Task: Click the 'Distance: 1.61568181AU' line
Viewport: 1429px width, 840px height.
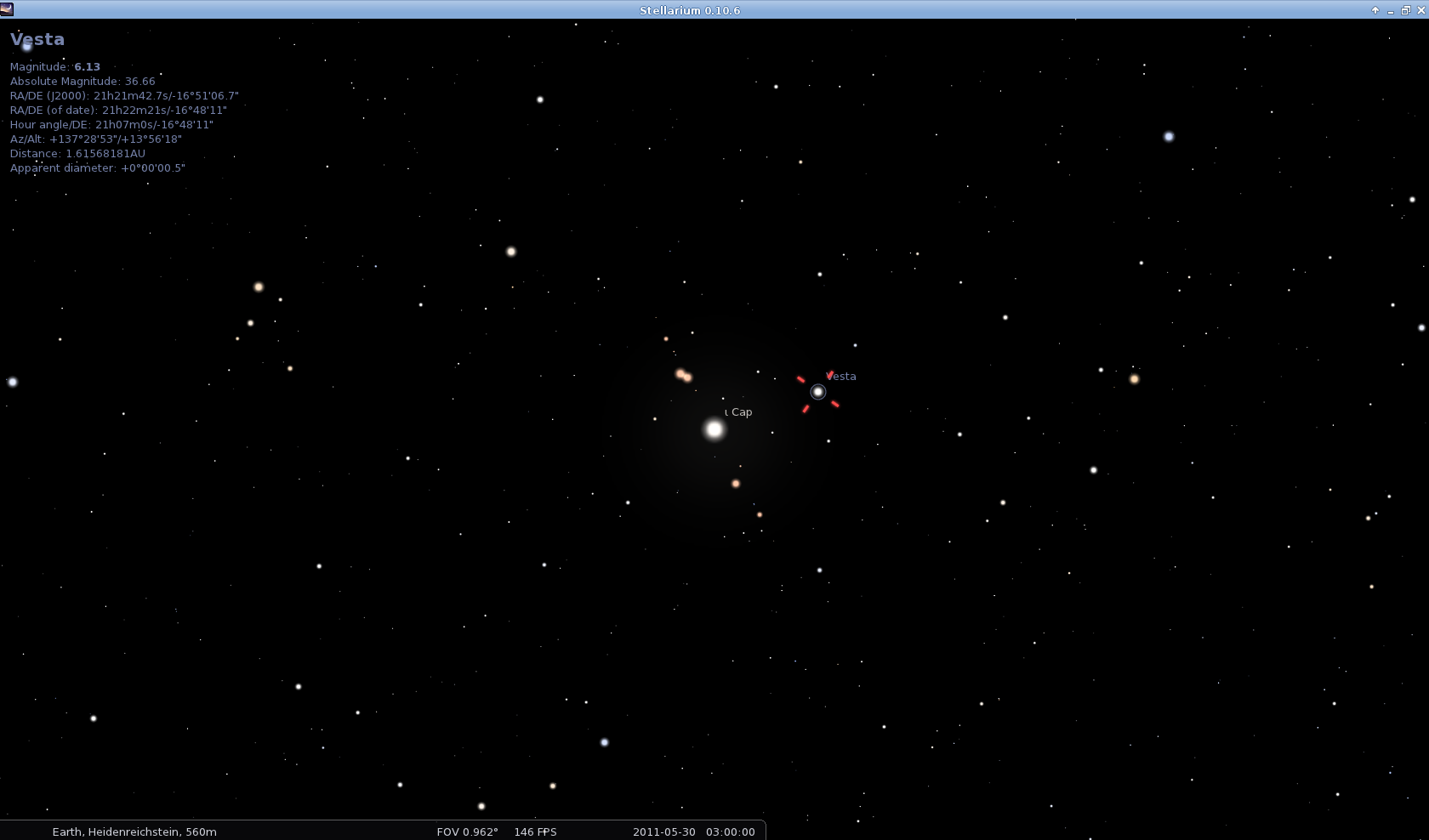Action: pos(77,153)
